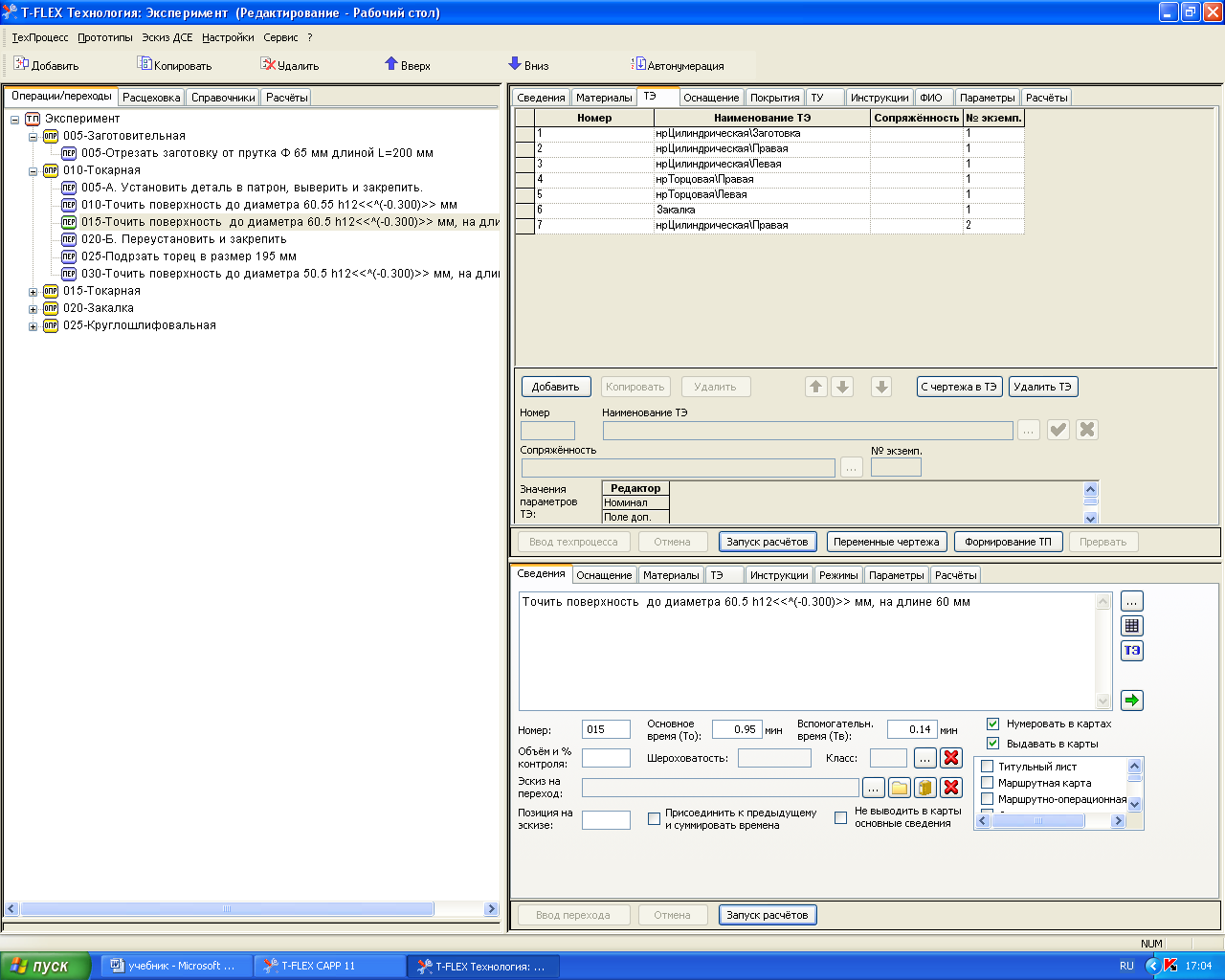Screen dimensions: 1225x980
Task: Enable Титульный лист checkbox
Action: 988,767
